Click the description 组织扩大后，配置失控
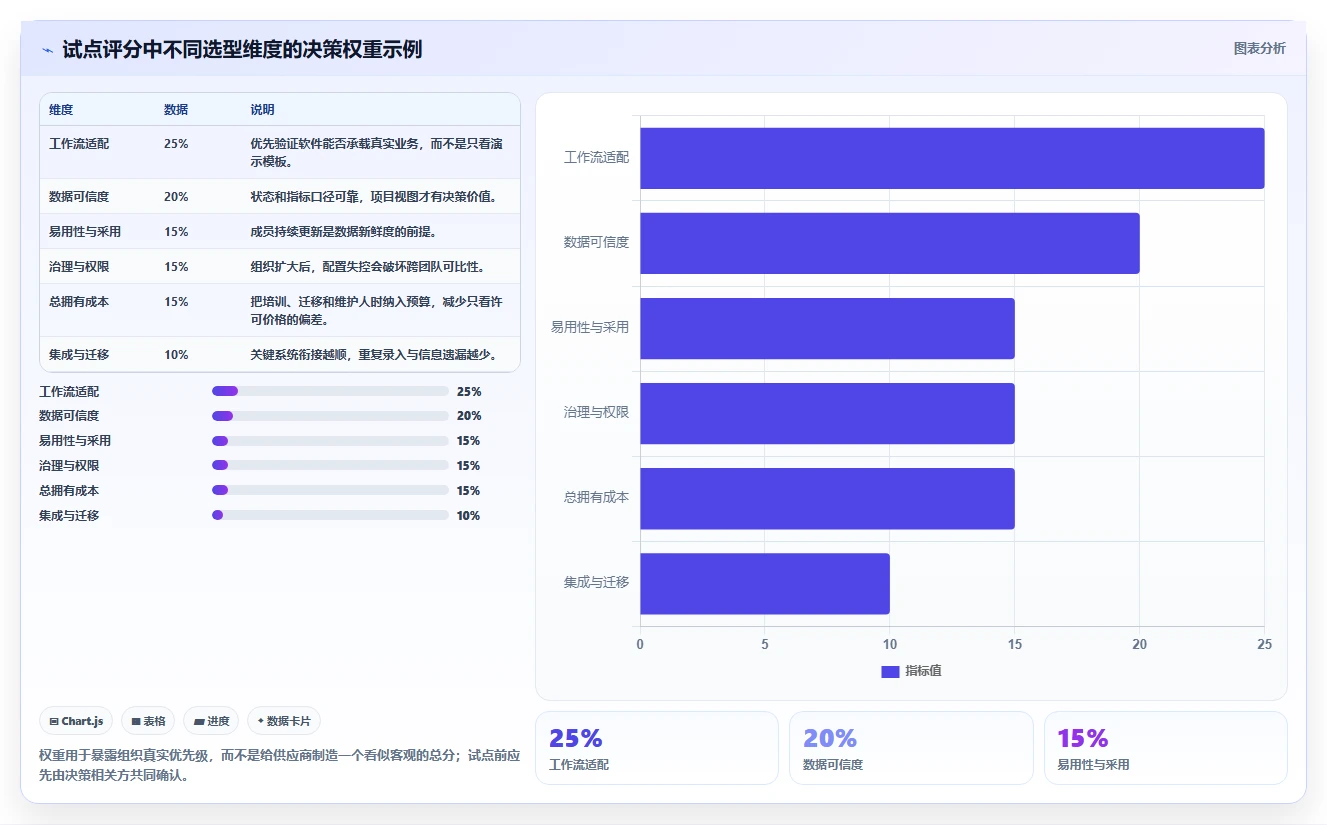Screen dimensions: 1327x825 (368, 267)
